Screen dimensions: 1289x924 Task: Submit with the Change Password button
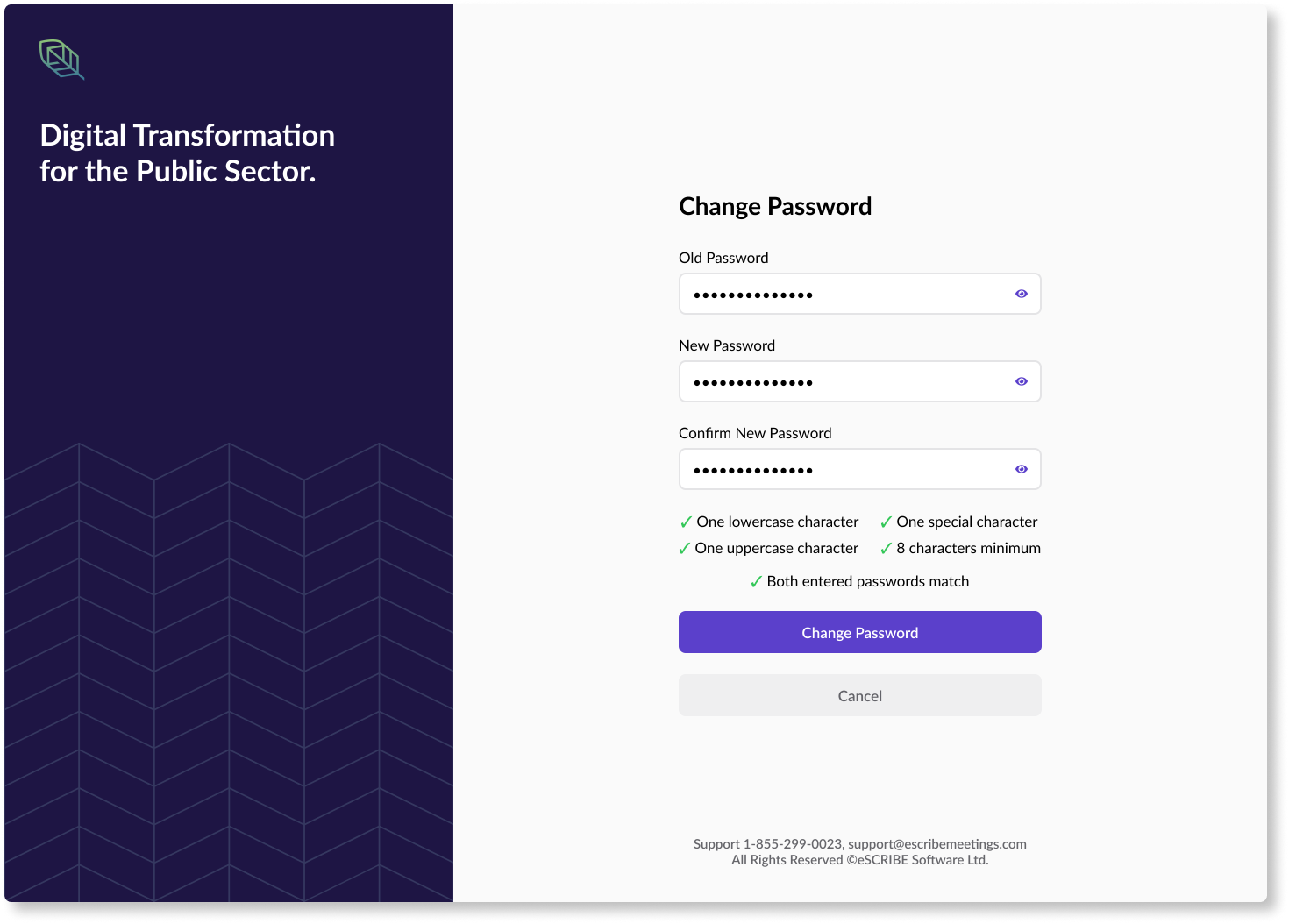860,632
